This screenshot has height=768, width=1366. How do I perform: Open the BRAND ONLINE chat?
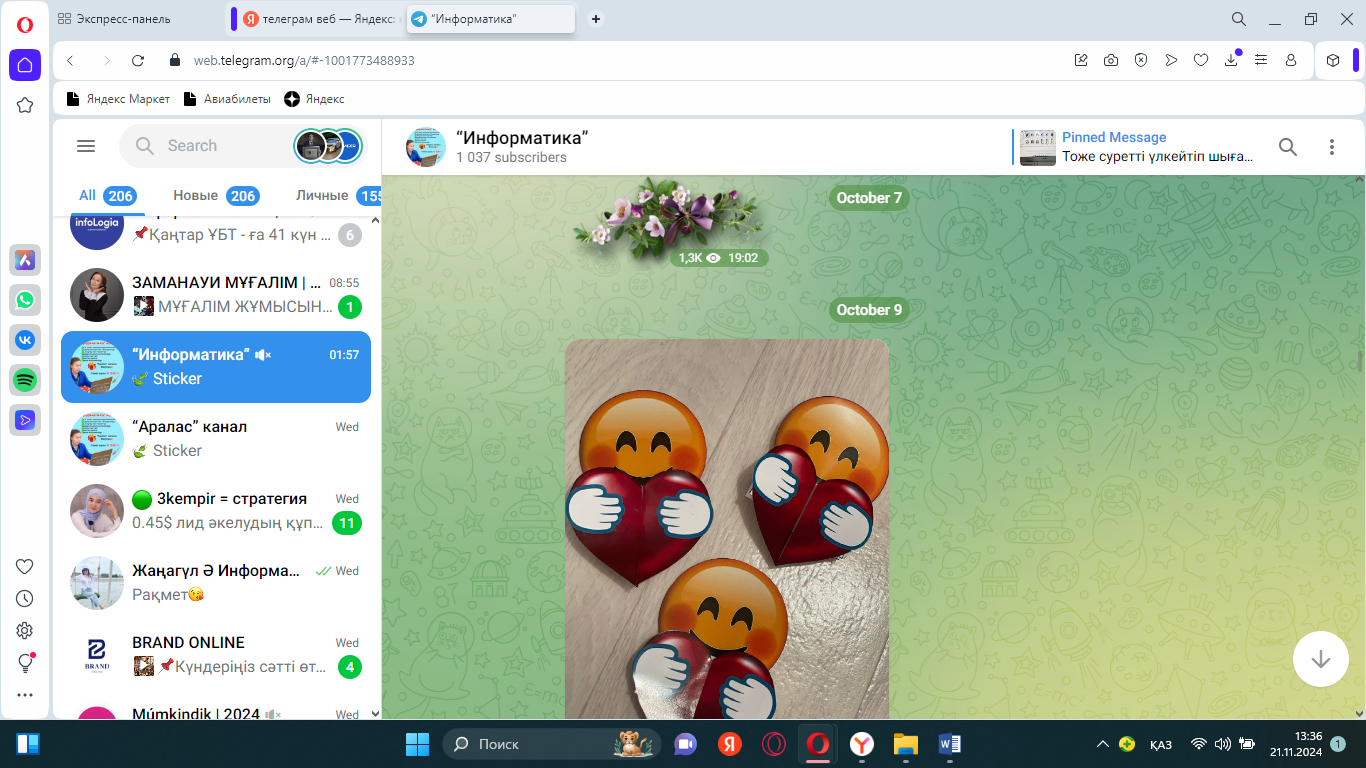[x=216, y=655]
